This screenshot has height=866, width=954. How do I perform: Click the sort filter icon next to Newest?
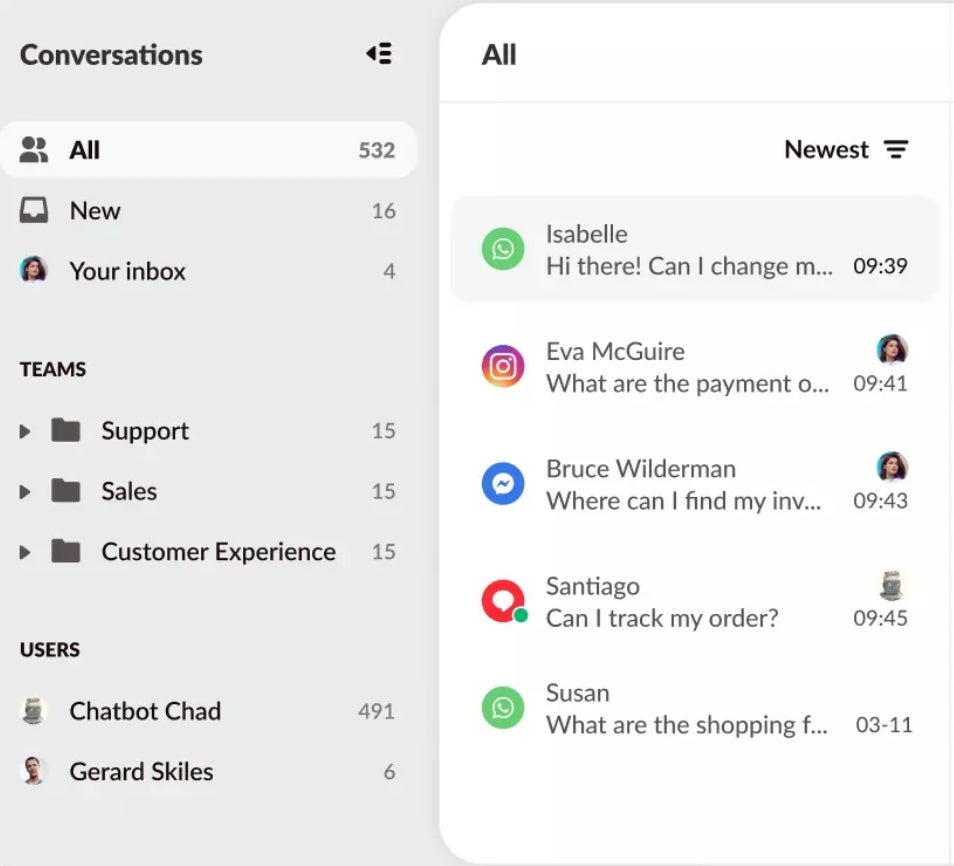(896, 150)
